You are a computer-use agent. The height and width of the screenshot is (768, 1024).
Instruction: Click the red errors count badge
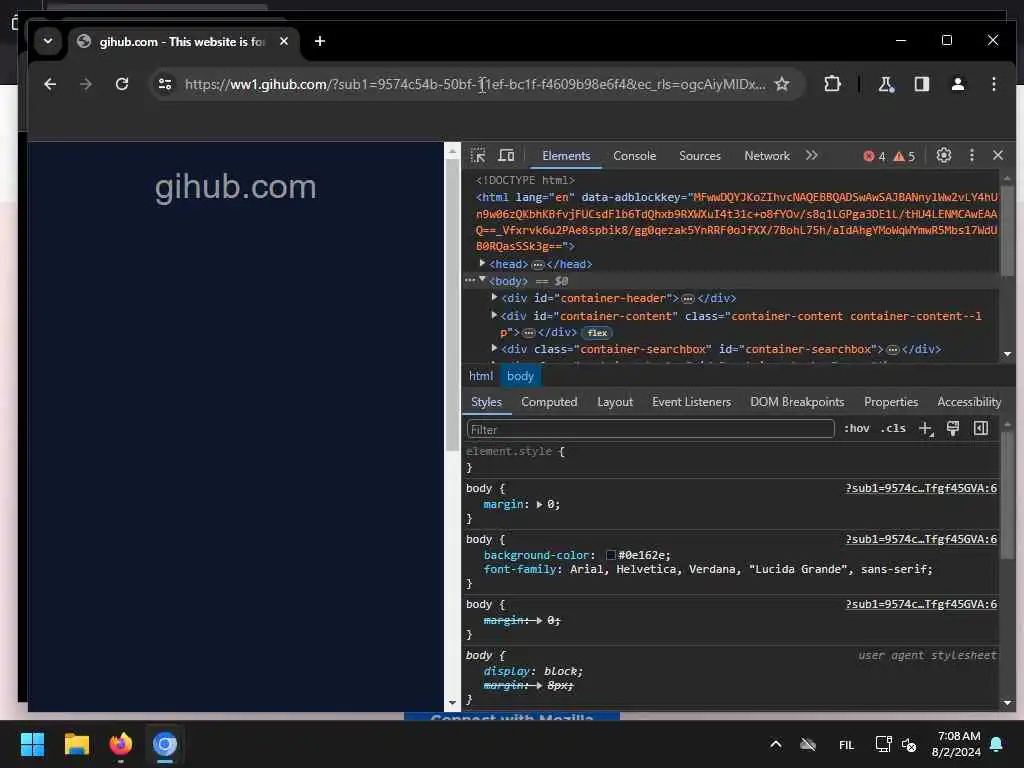click(874, 156)
